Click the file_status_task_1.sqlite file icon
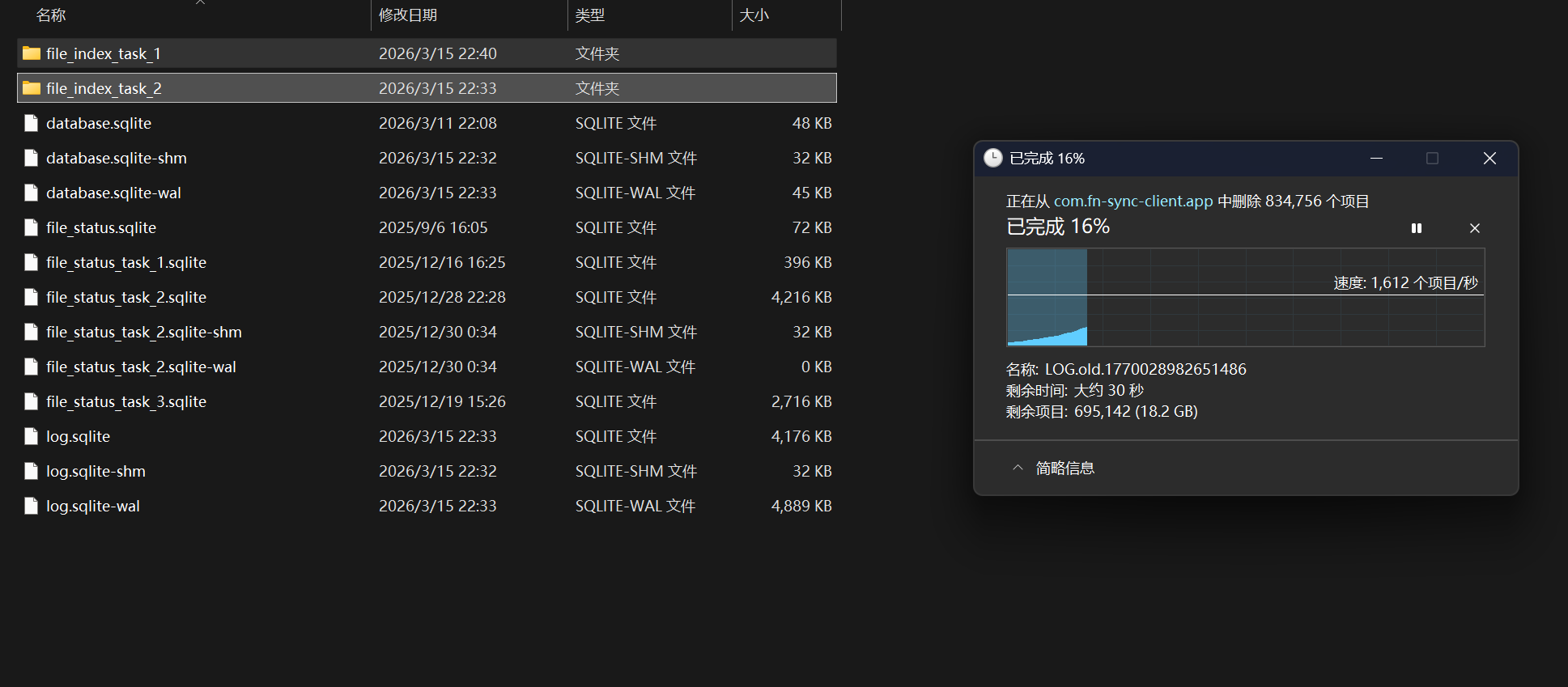 32,262
